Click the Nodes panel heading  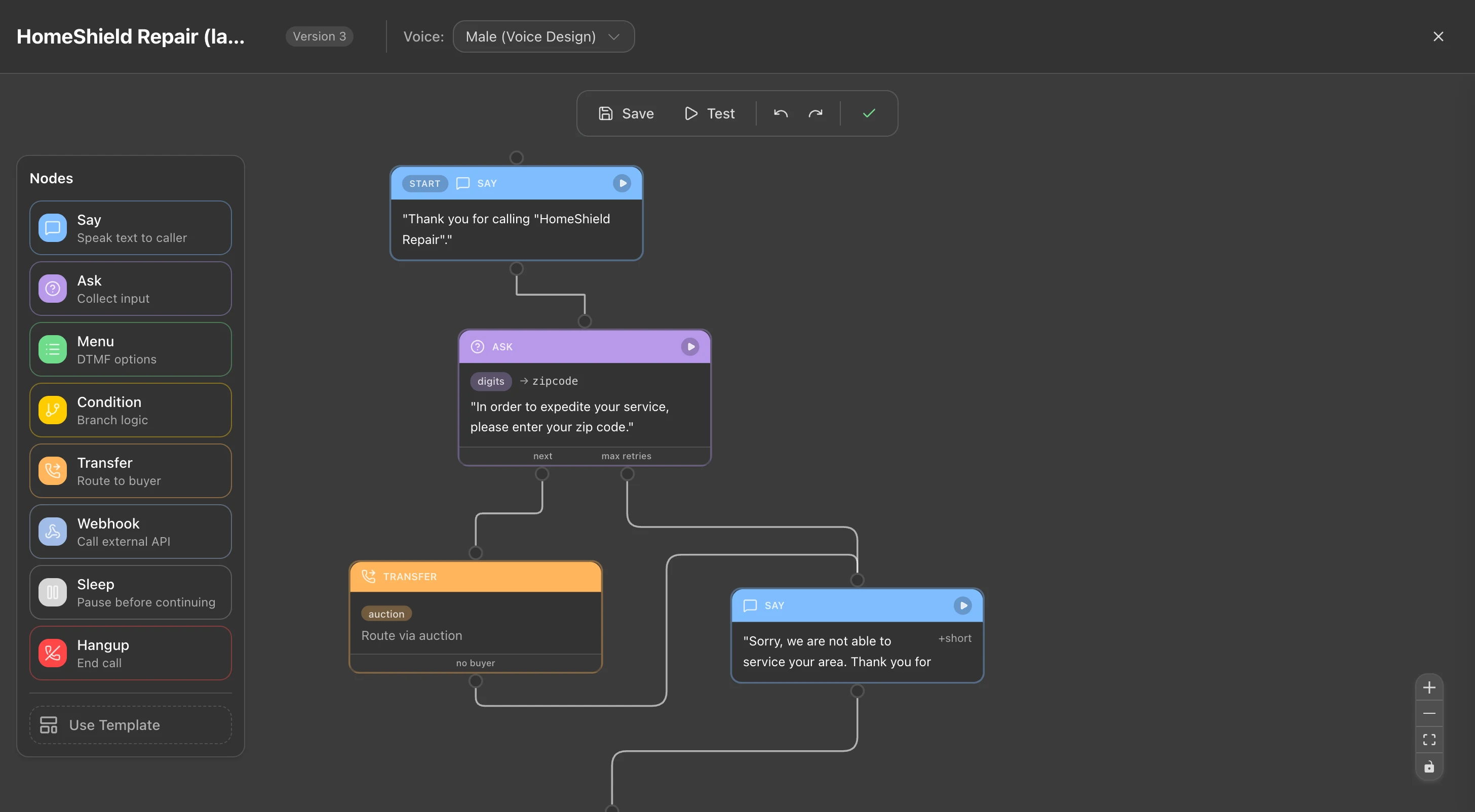pyautogui.click(x=52, y=178)
